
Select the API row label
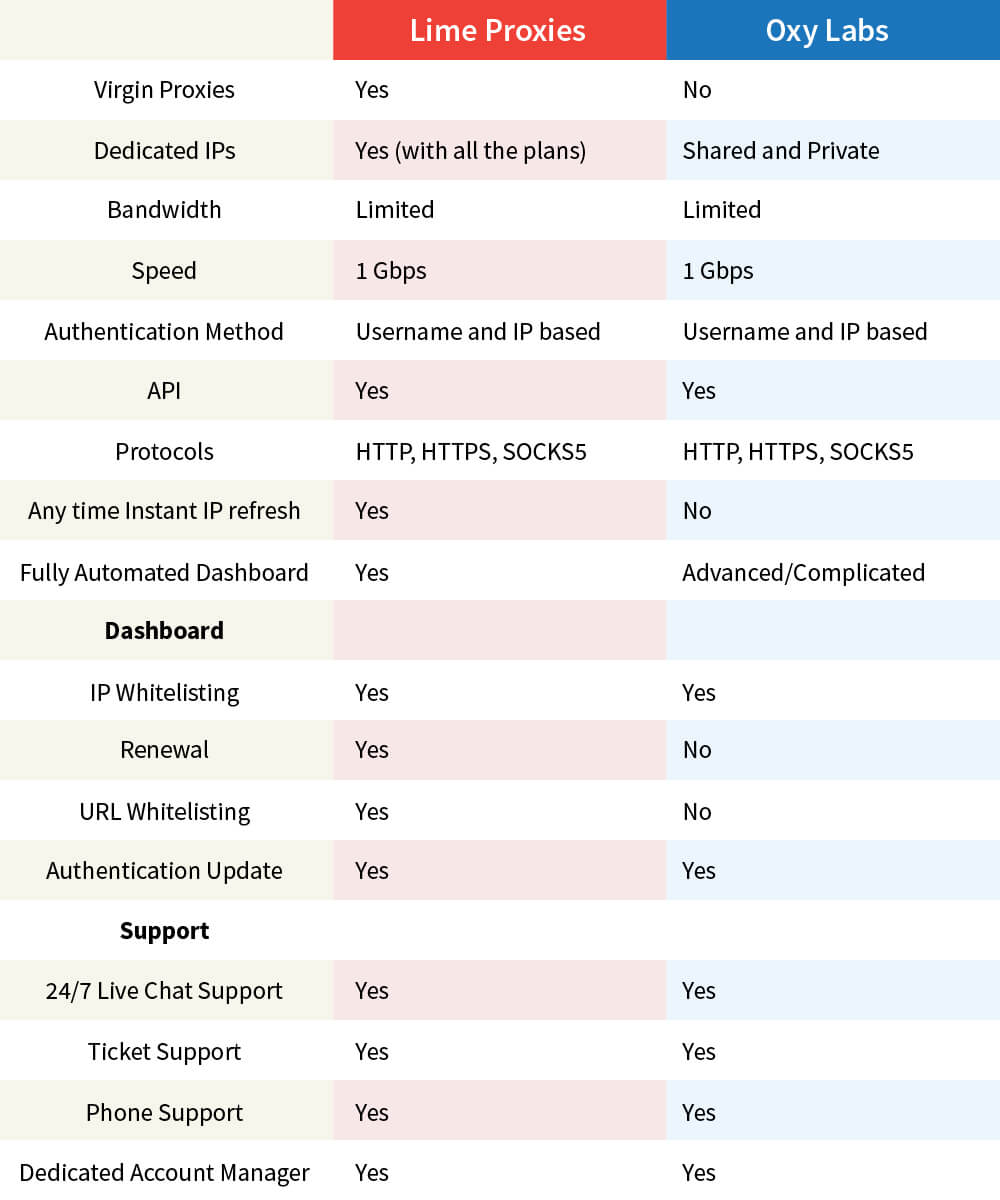164,390
